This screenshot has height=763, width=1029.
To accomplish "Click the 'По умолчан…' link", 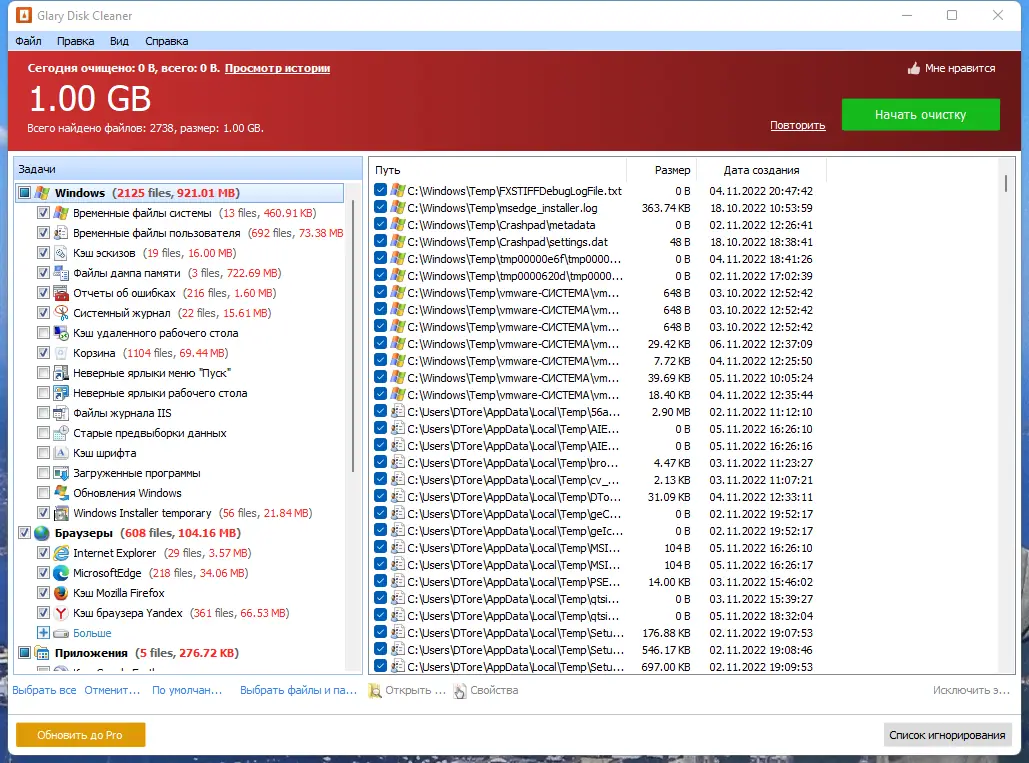I will click(187, 690).
